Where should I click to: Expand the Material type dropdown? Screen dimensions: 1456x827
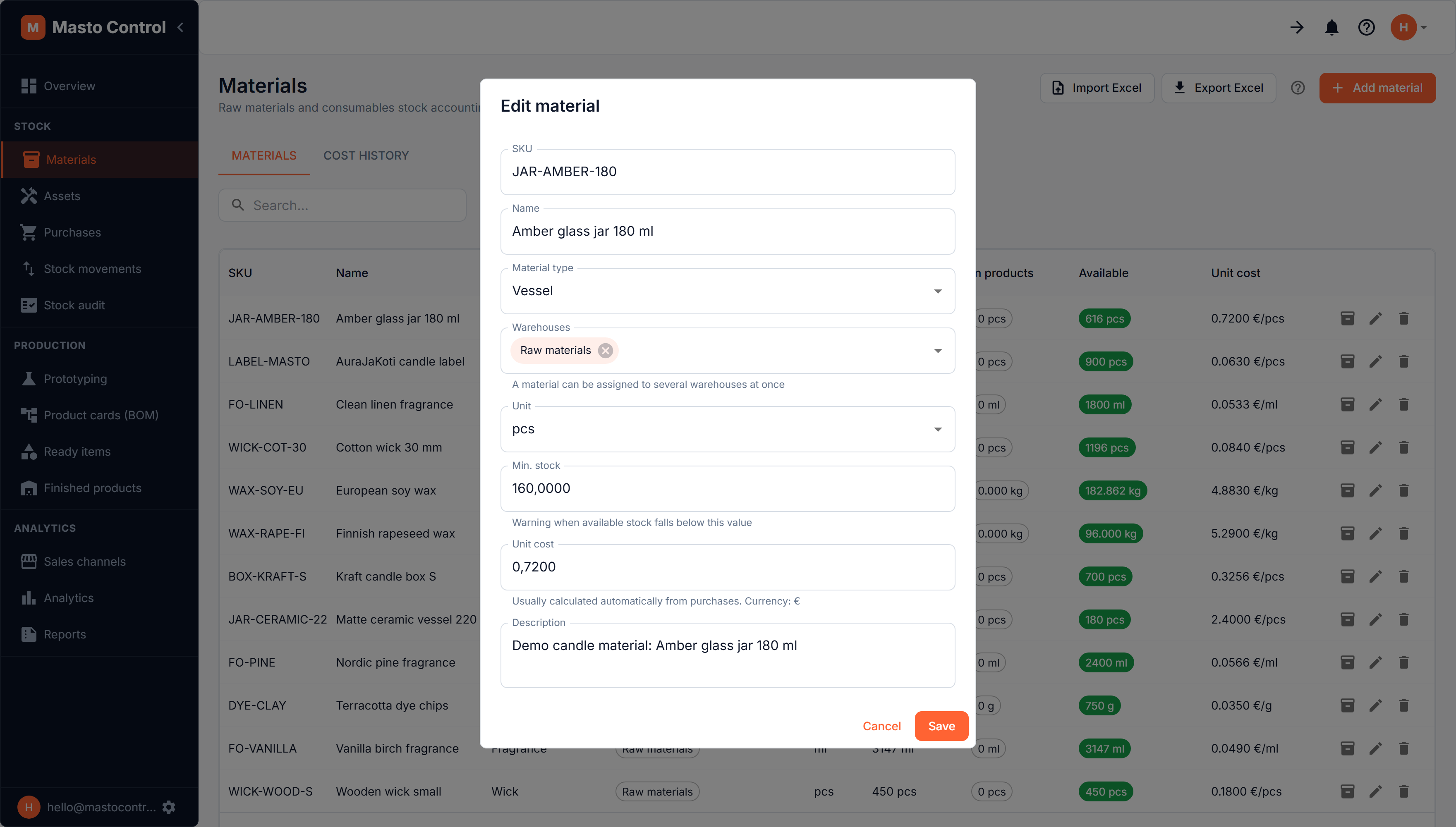point(727,291)
